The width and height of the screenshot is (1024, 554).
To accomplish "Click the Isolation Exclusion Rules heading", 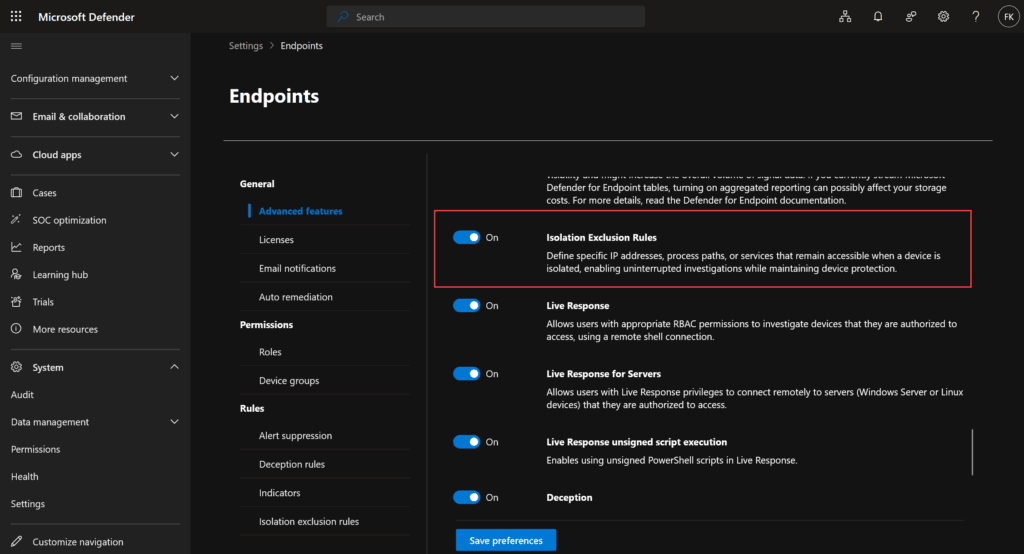I will pos(601,238).
